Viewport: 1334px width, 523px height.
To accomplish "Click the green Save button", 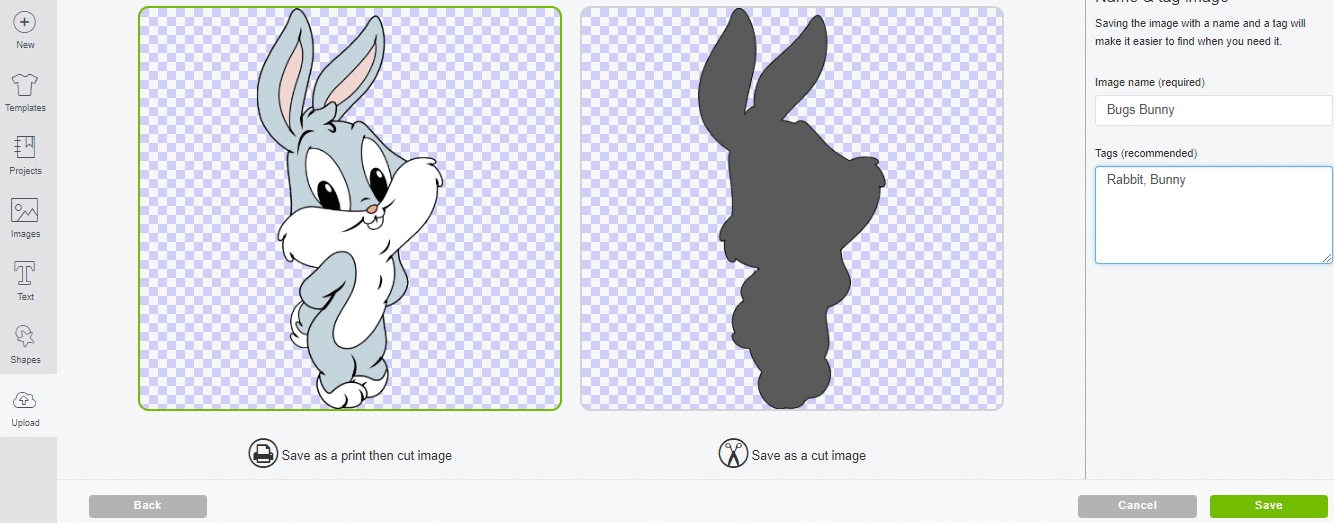I will click(x=1268, y=506).
